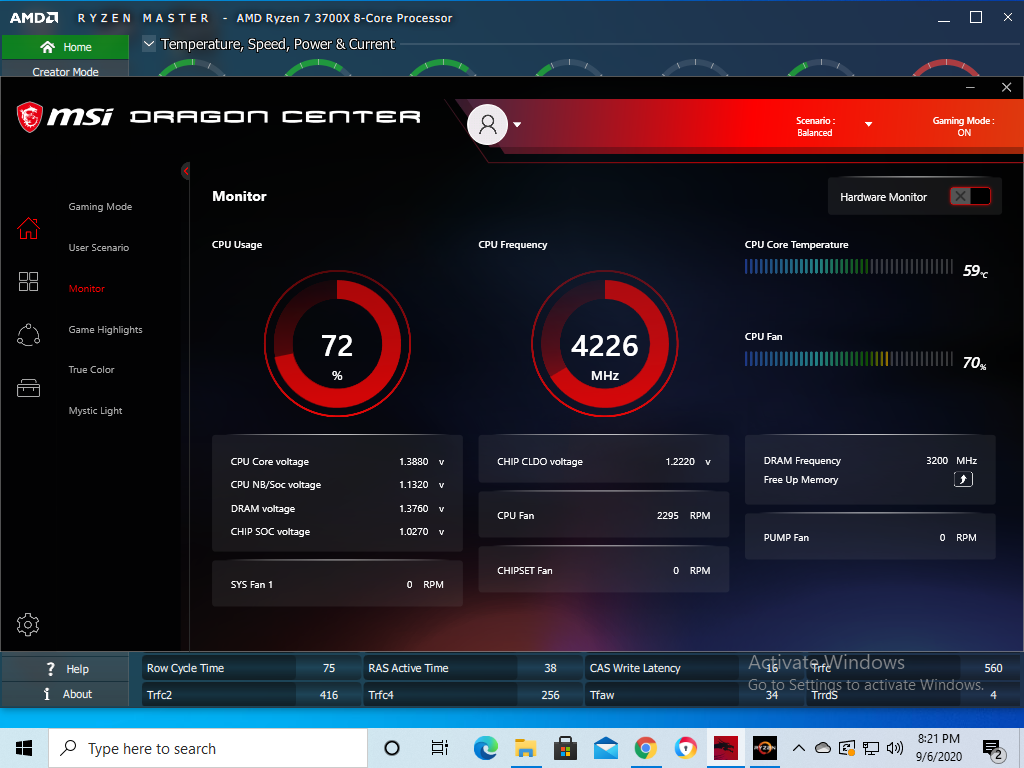Open the home icon in Dragon Center sidebar
1024x768 pixels.
click(x=28, y=228)
